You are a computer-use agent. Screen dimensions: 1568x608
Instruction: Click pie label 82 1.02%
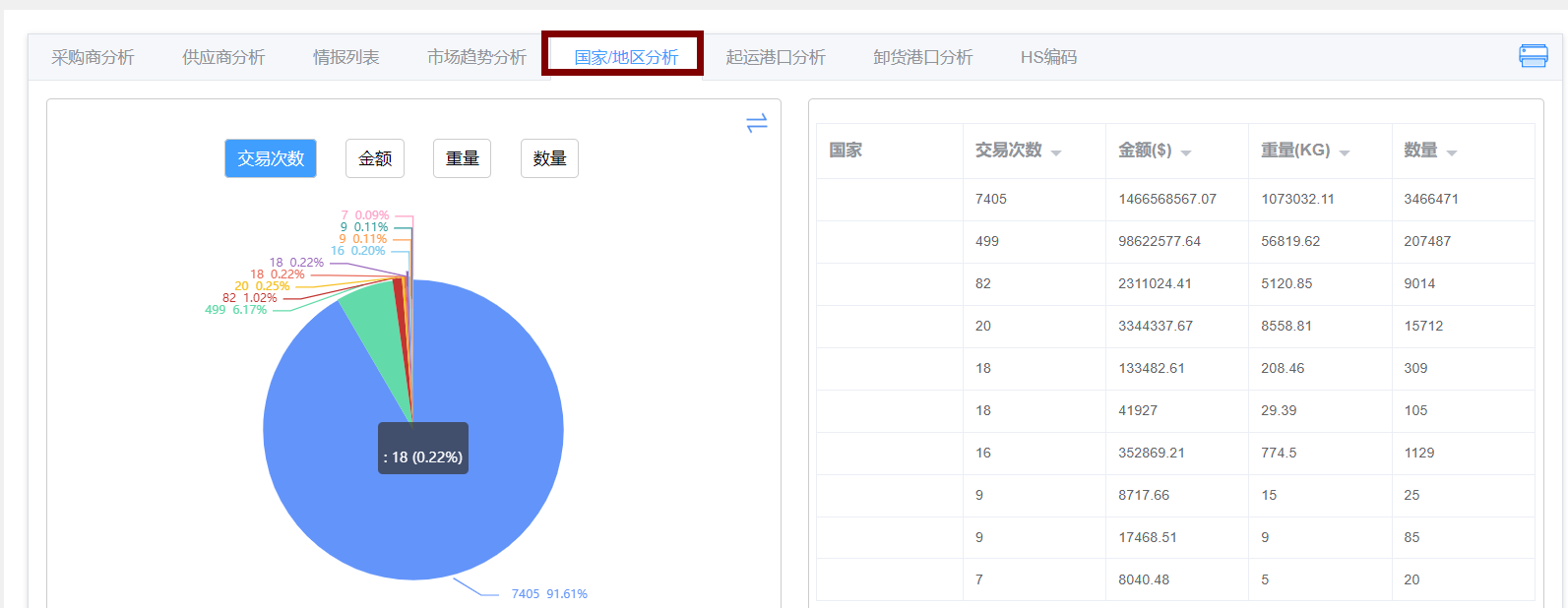(x=249, y=298)
